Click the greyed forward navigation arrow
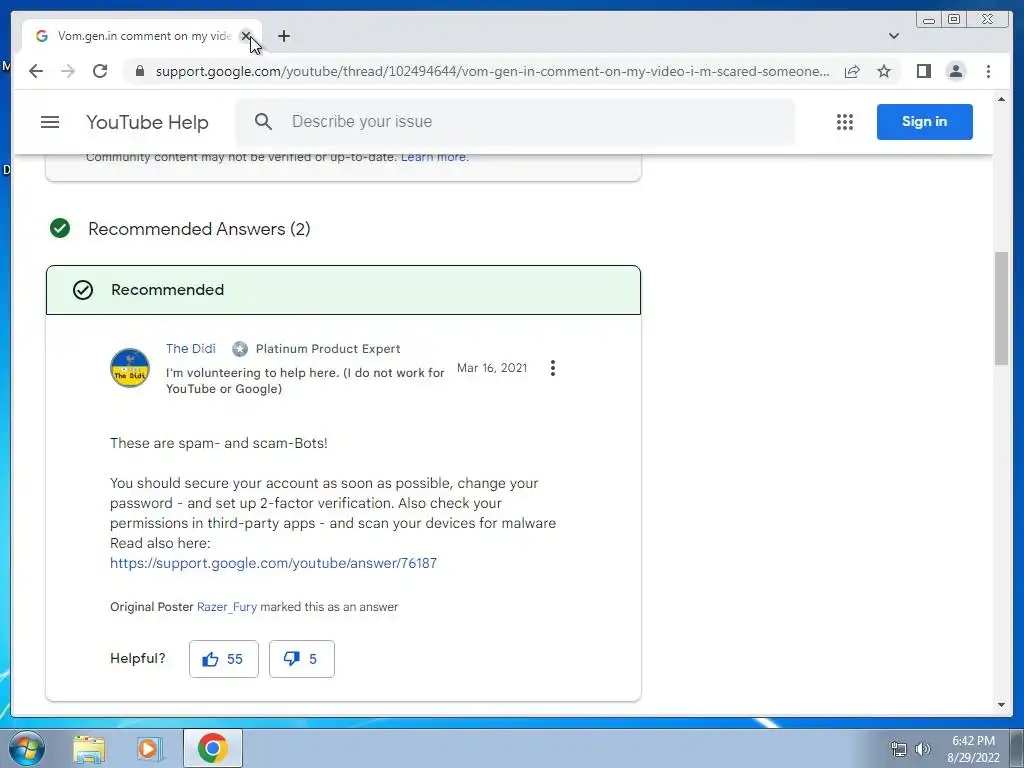Screen dimensions: 1024x768 [68, 71]
